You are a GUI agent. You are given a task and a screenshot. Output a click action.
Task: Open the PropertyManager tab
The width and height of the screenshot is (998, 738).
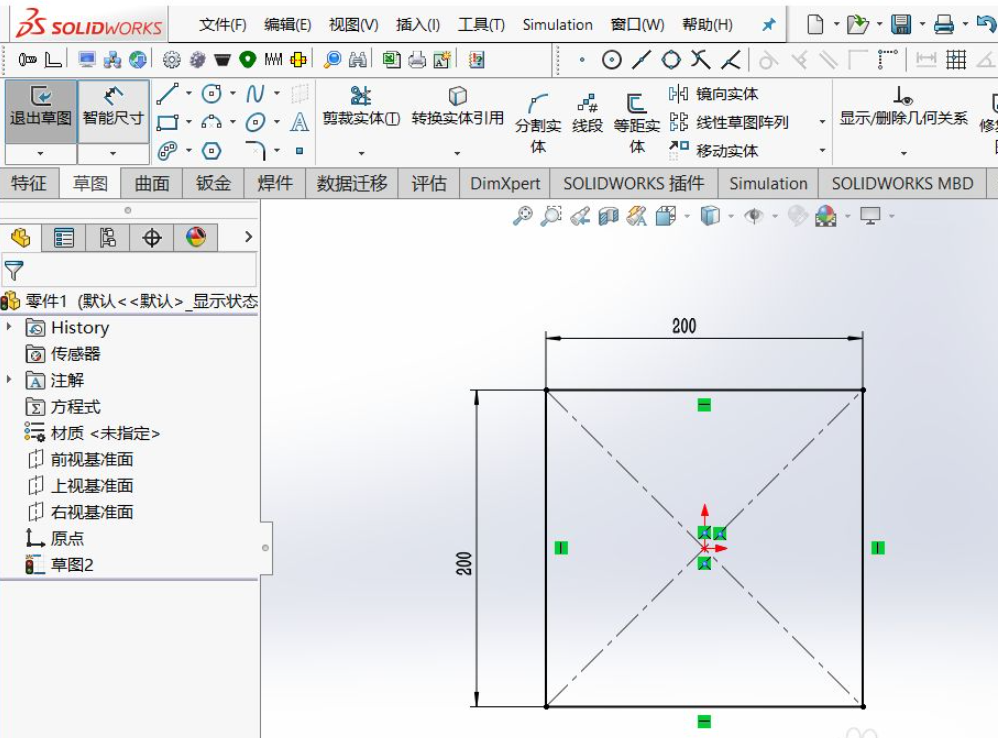[64, 237]
